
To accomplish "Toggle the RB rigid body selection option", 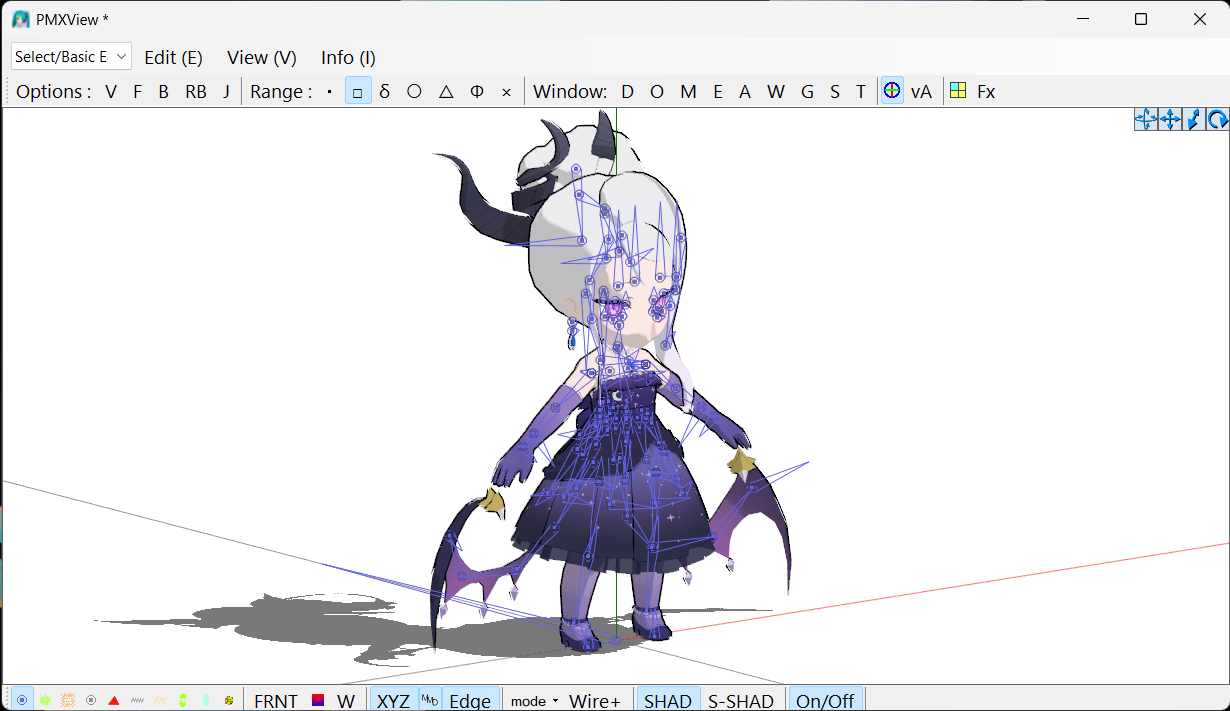I will click(196, 92).
